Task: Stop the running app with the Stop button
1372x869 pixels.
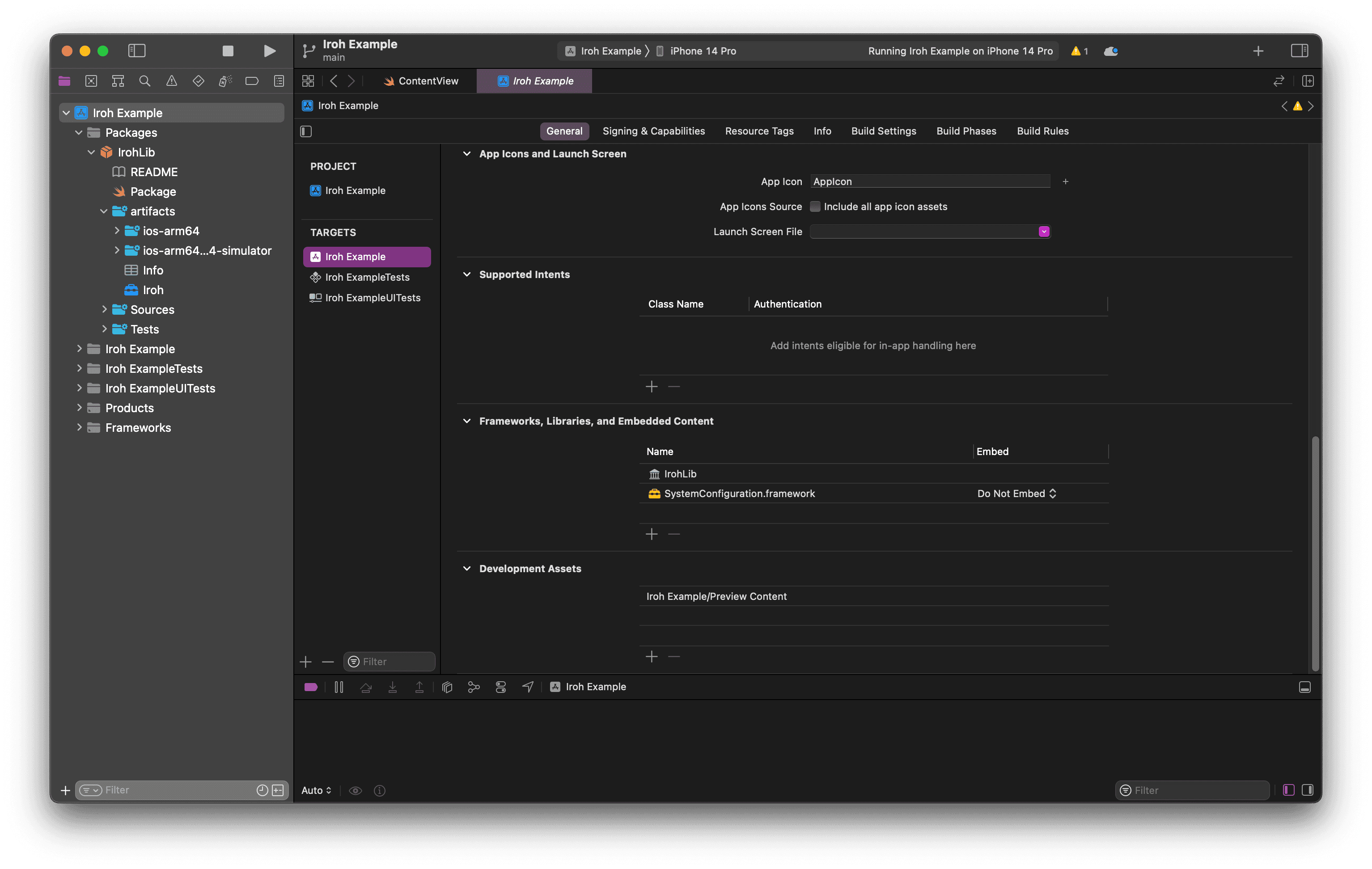Action: point(228,51)
